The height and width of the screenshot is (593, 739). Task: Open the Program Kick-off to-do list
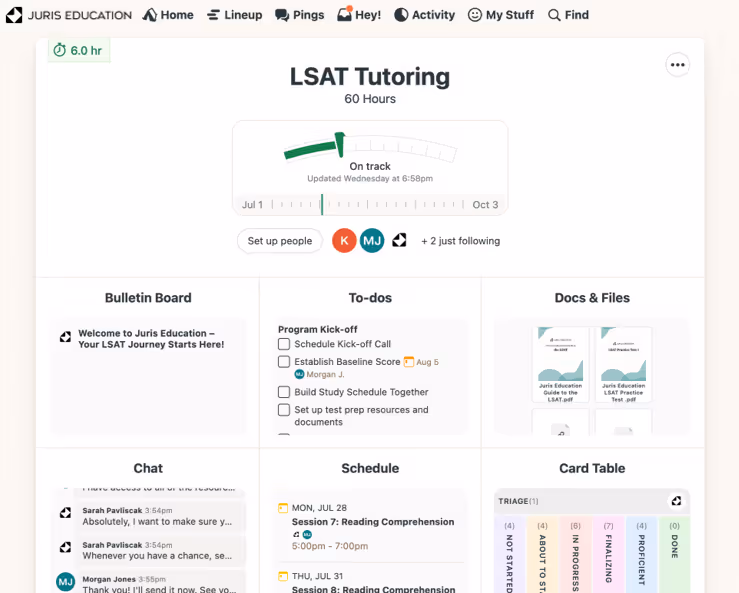(318, 329)
